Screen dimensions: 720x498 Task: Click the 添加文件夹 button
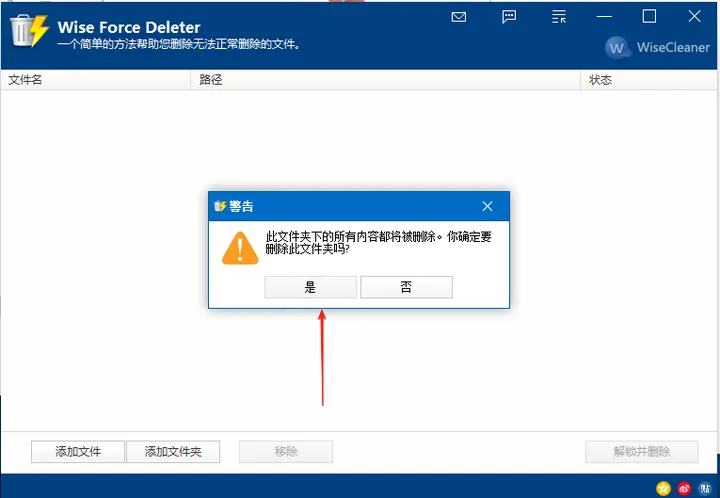click(173, 452)
